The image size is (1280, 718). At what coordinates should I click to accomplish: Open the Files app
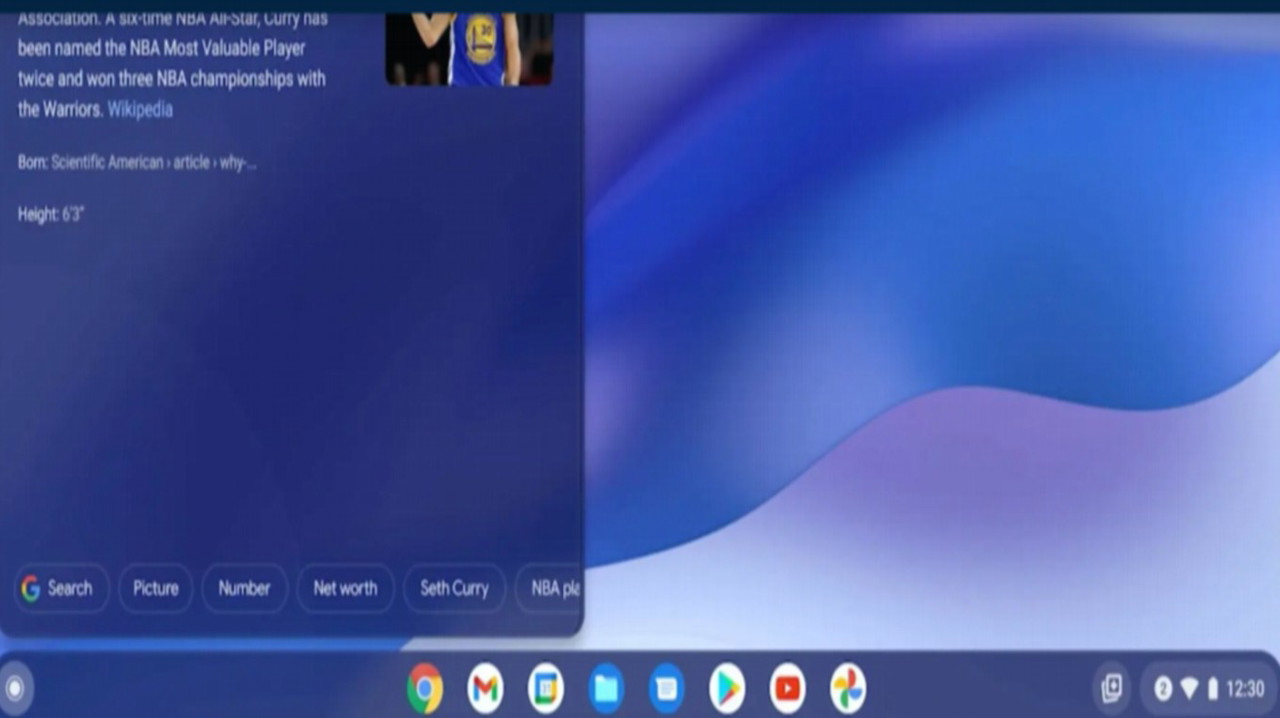tap(606, 687)
